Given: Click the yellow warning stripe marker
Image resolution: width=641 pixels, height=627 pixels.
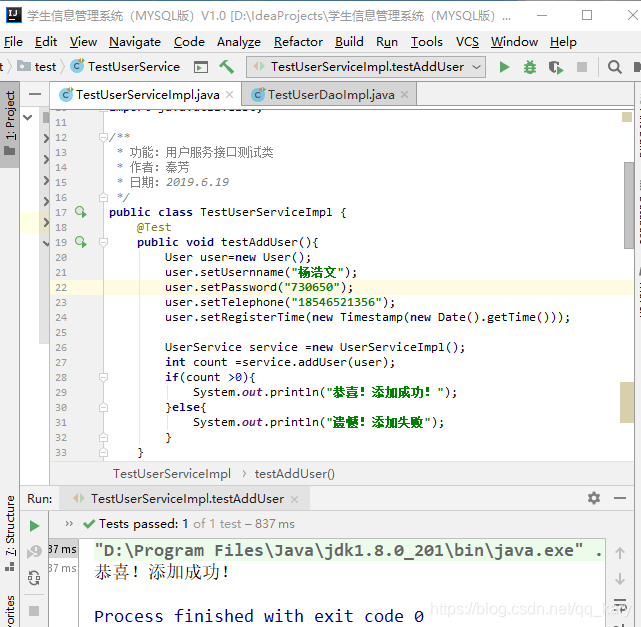Looking at the screenshot, I should [x=627, y=403].
